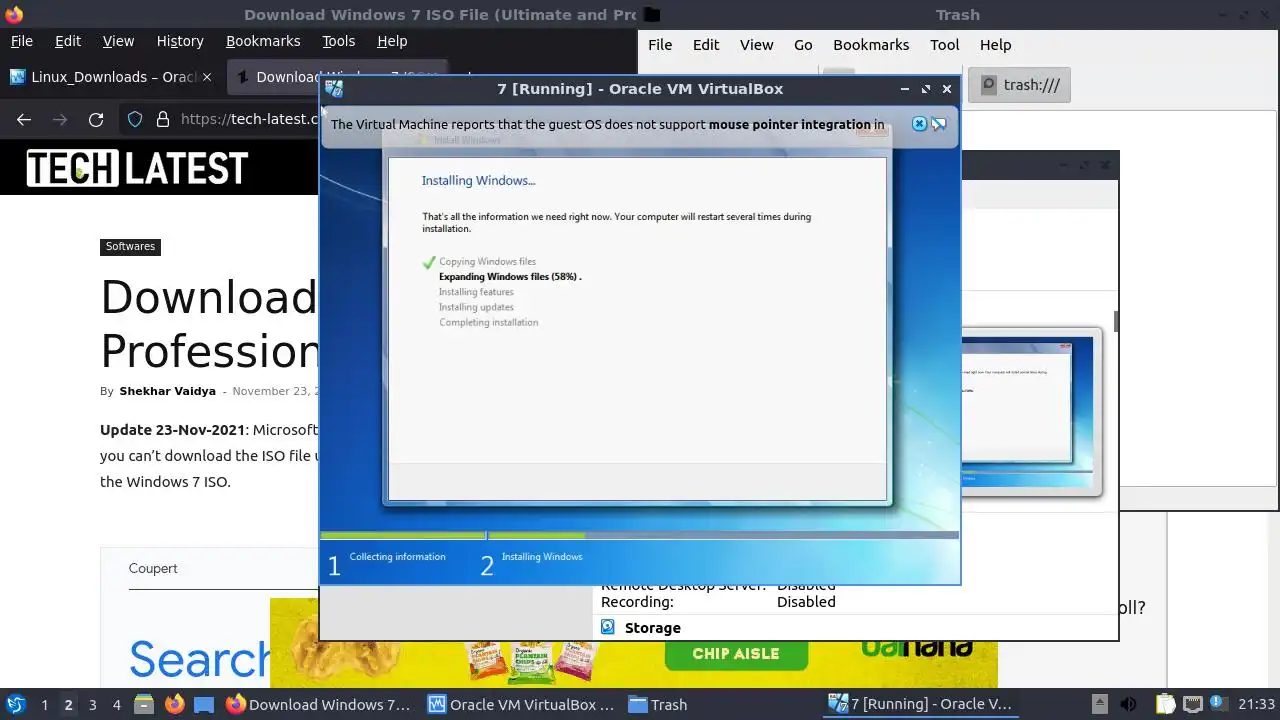1280x720 pixels.
Task: Click the Installing updates step
Action: tap(476, 307)
